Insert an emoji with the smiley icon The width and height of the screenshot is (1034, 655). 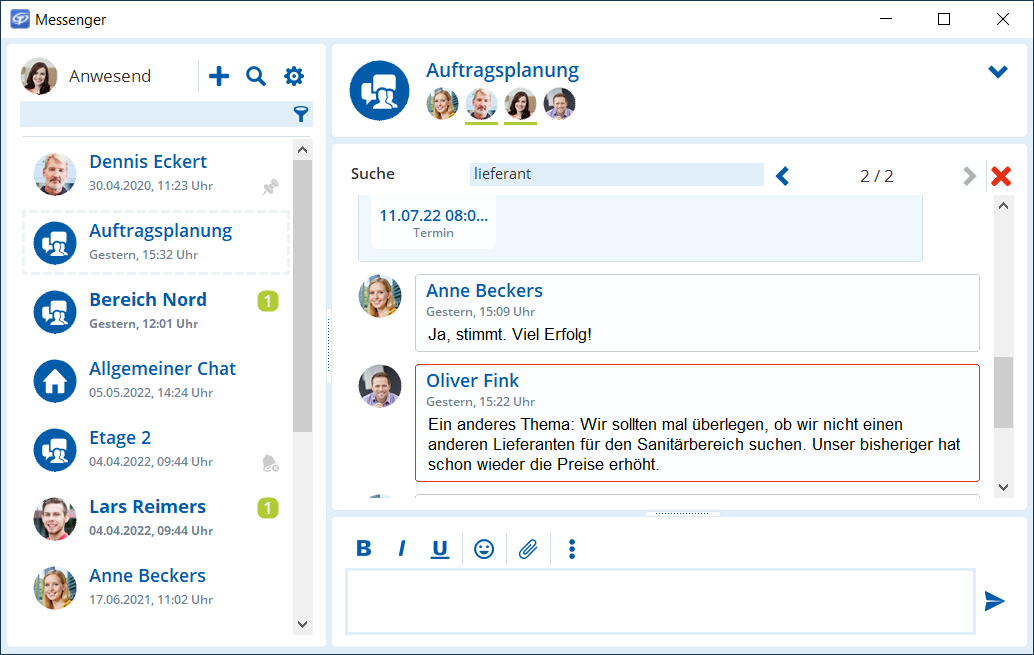484,548
